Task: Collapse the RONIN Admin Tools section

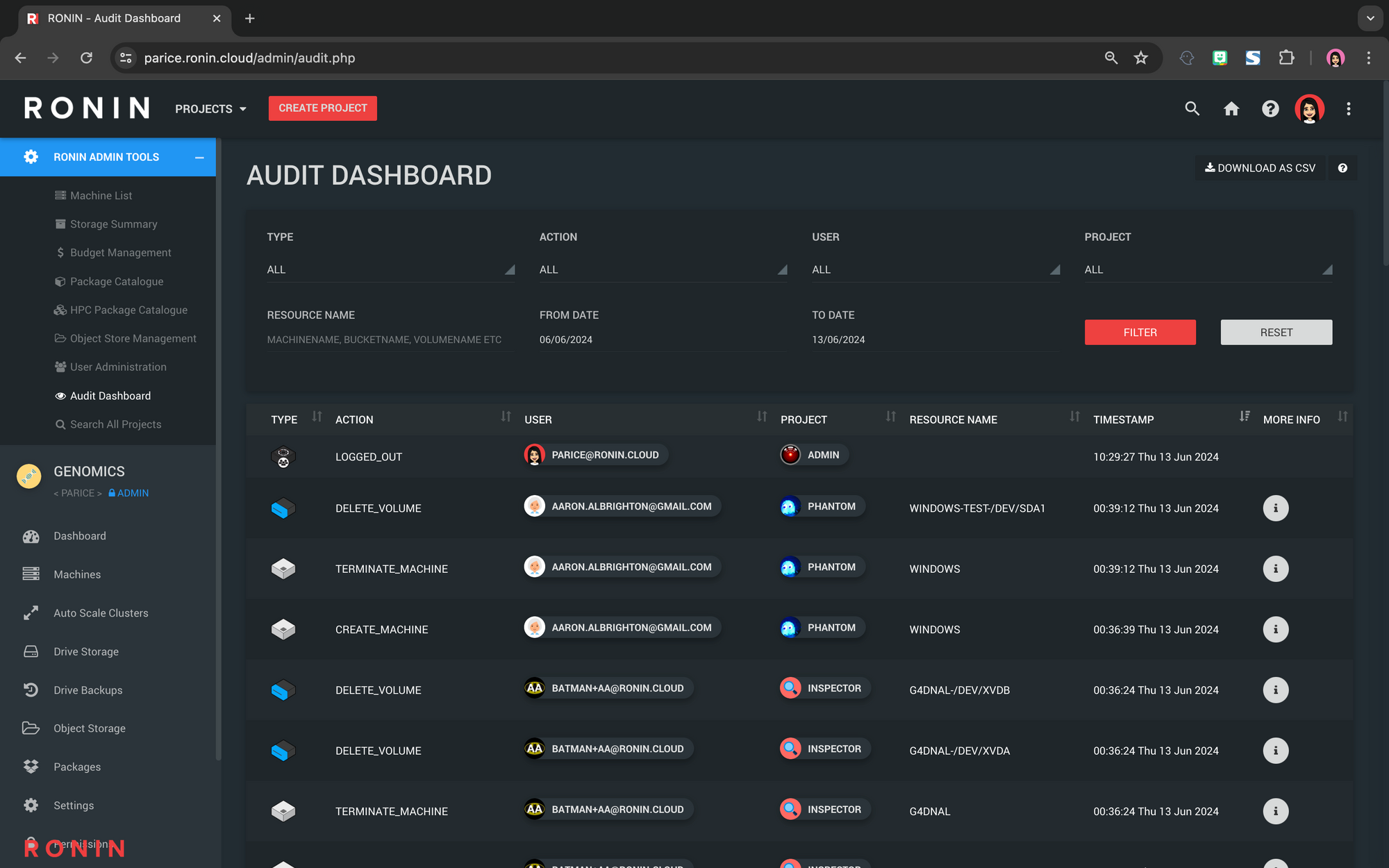Action: tap(199, 158)
